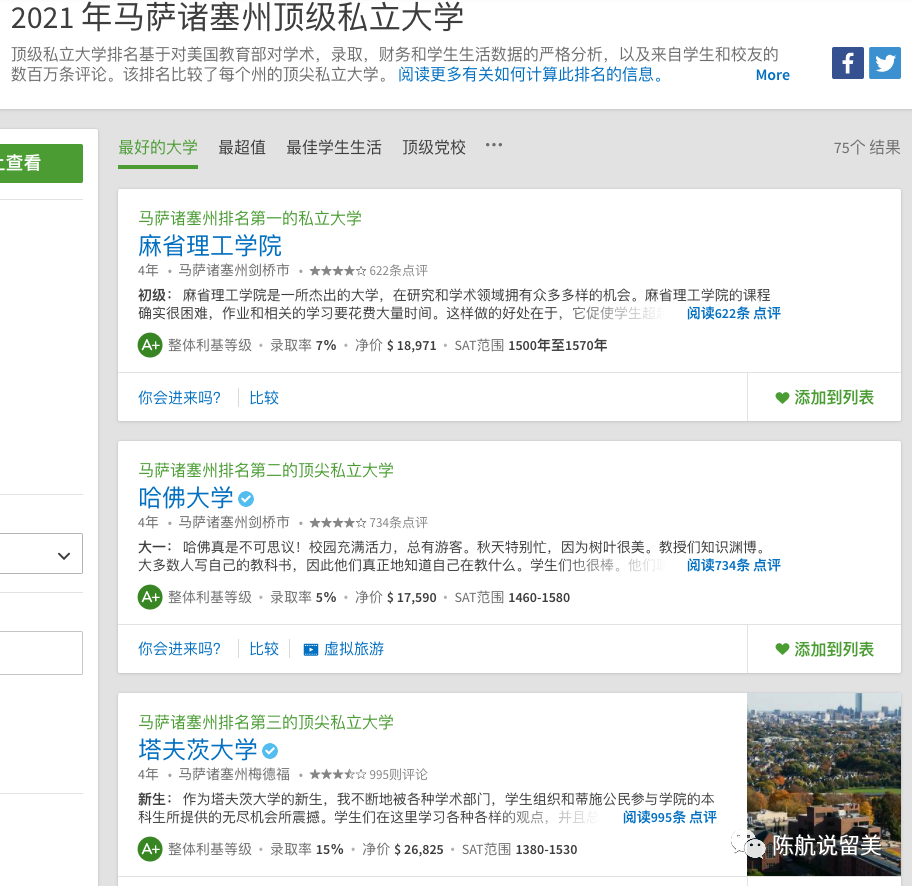Click the A+ grade badge for 塔夫茨大学
Screen dimensions: 912x886
[150, 849]
